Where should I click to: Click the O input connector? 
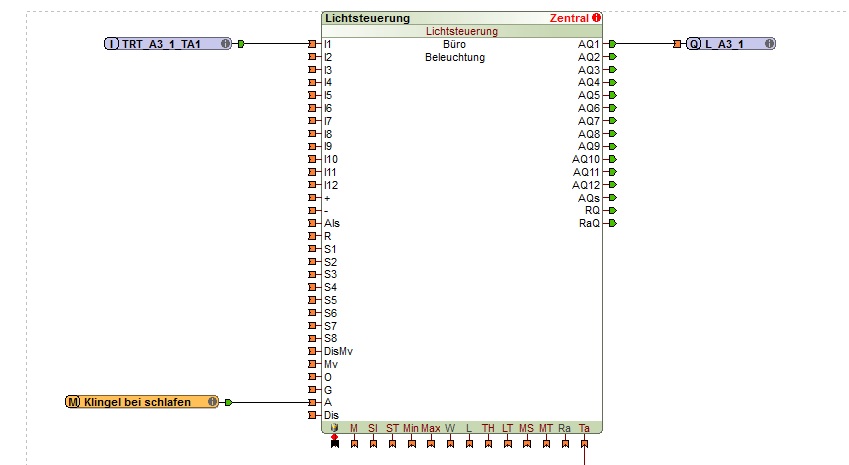312,377
